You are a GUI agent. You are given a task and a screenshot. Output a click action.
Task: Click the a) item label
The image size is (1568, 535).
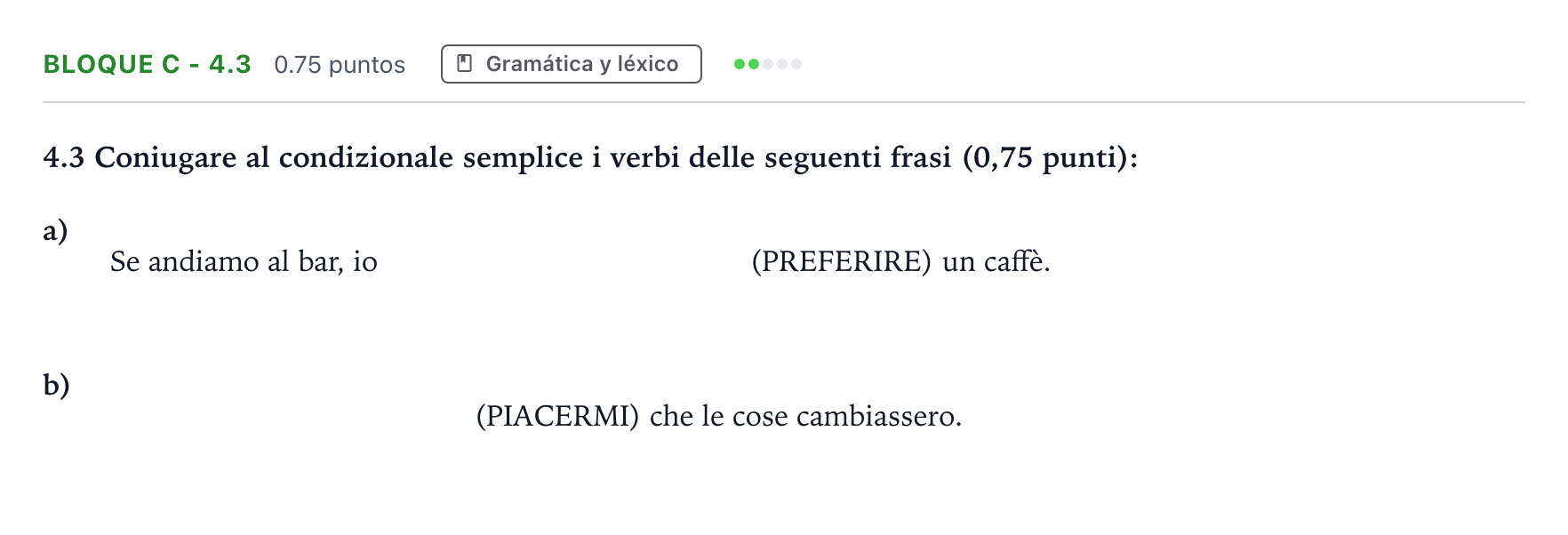[x=55, y=230]
